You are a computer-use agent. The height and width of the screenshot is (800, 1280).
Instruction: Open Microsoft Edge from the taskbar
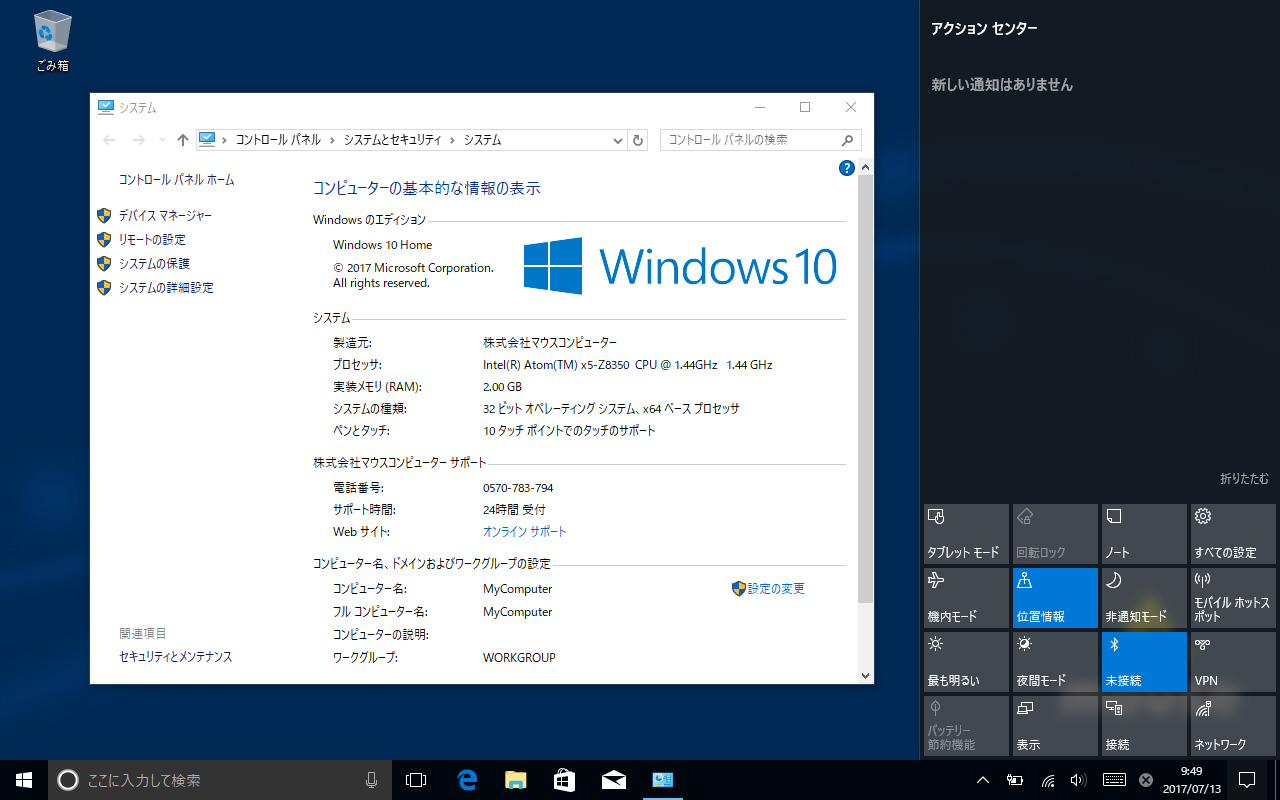466,780
